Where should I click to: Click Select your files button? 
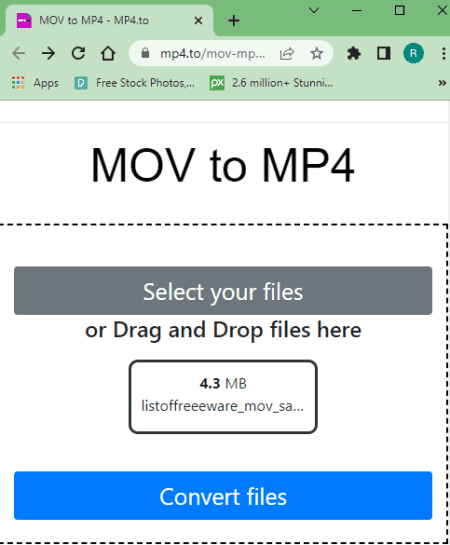223,291
